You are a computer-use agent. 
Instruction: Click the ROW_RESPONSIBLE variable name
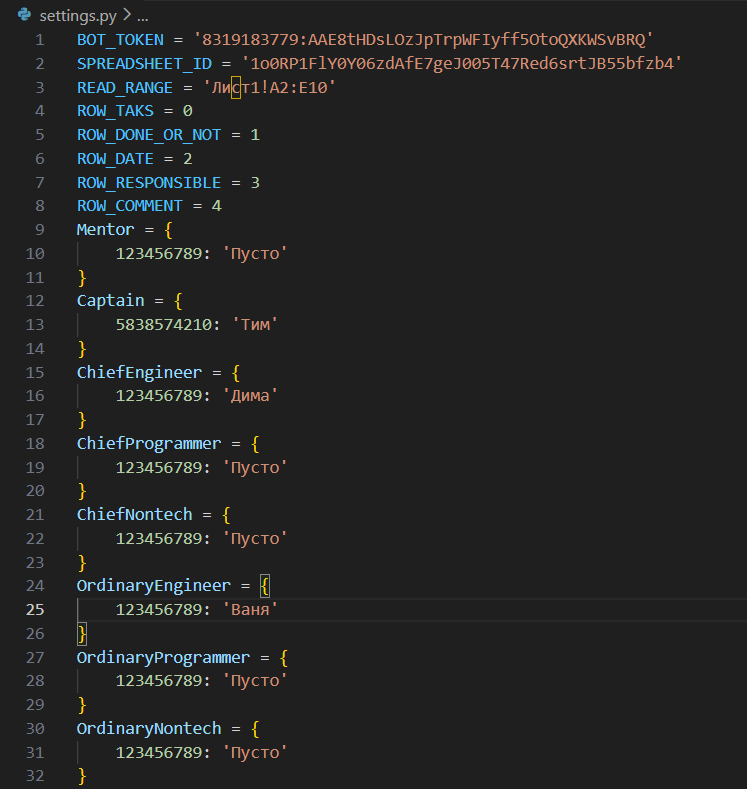(149, 183)
